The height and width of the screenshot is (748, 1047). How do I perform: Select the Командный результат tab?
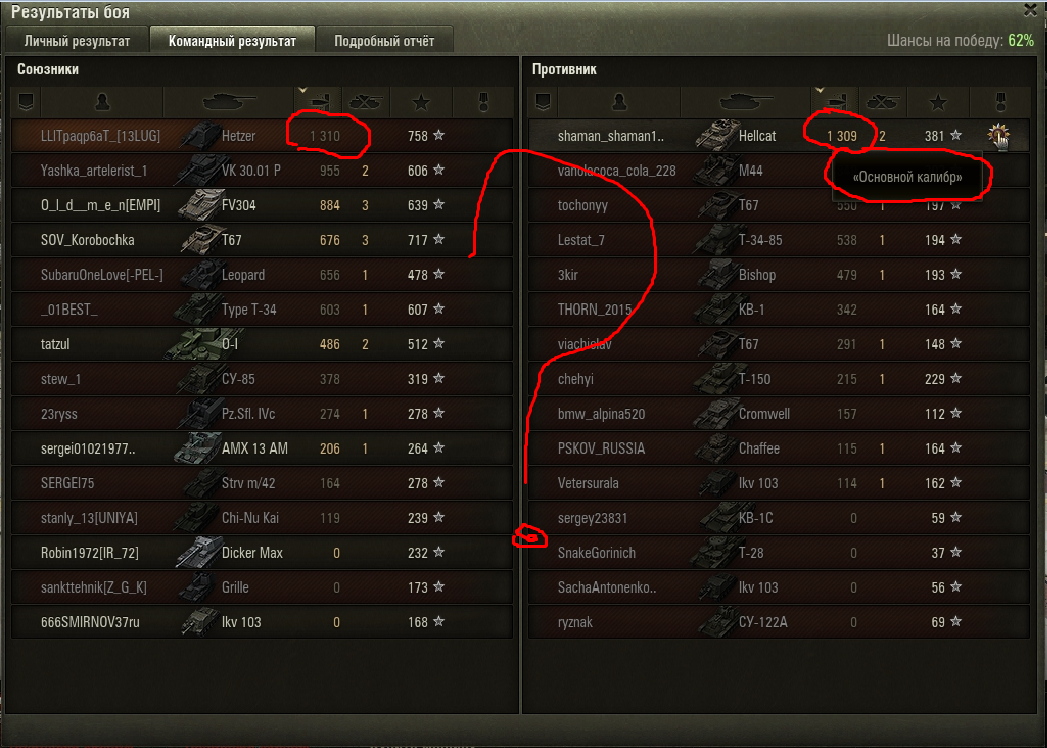click(x=232, y=41)
